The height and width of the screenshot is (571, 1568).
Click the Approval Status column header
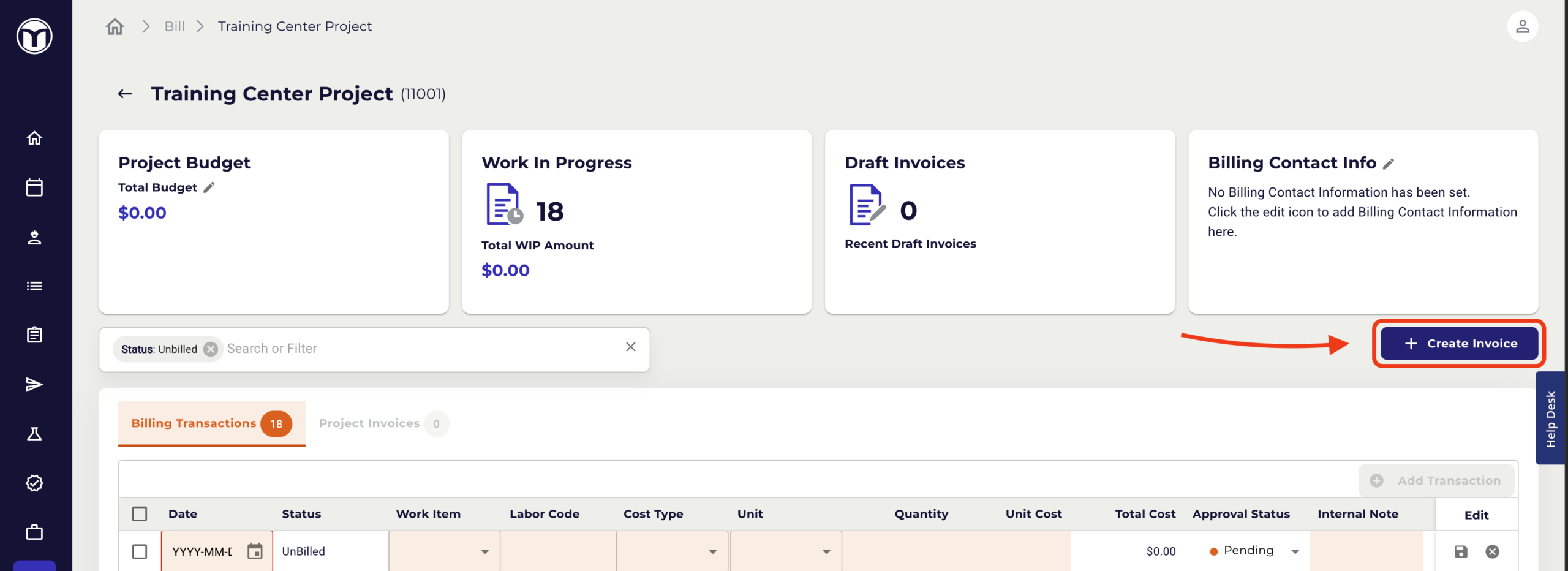[x=1241, y=514]
